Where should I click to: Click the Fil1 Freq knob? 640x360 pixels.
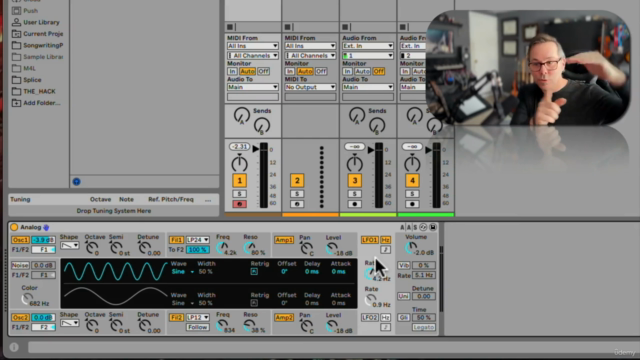[x=222, y=247]
